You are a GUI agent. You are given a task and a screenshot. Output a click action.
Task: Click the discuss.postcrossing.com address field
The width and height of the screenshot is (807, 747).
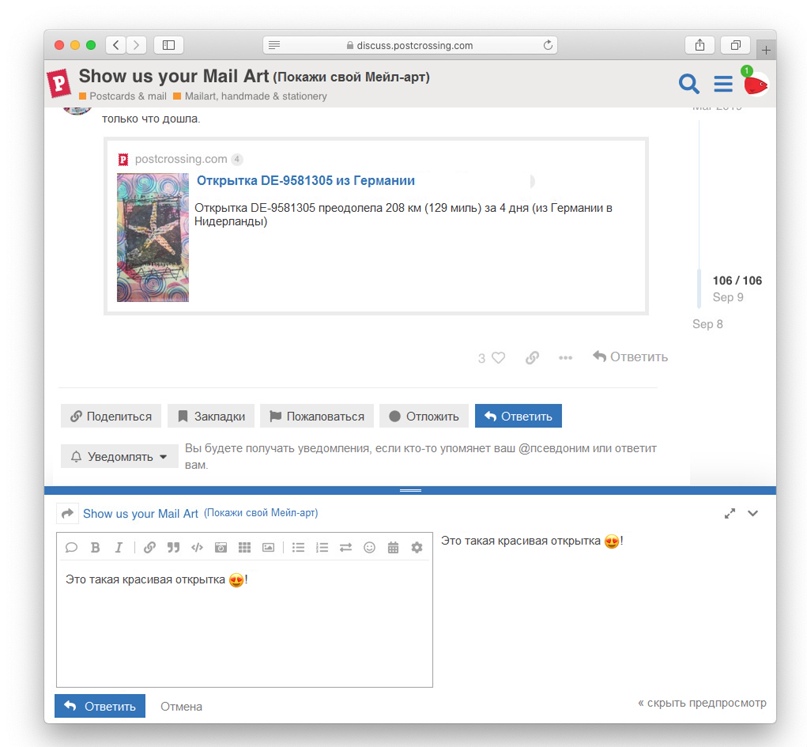point(410,45)
